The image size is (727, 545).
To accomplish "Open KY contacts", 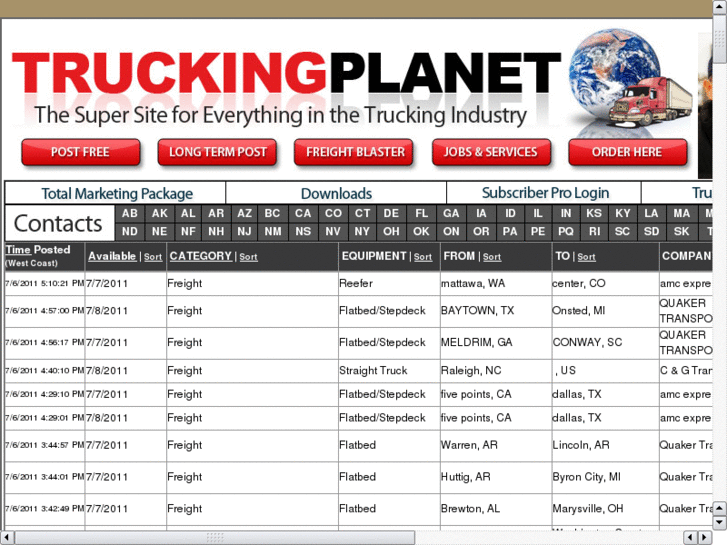I will (x=623, y=213).
